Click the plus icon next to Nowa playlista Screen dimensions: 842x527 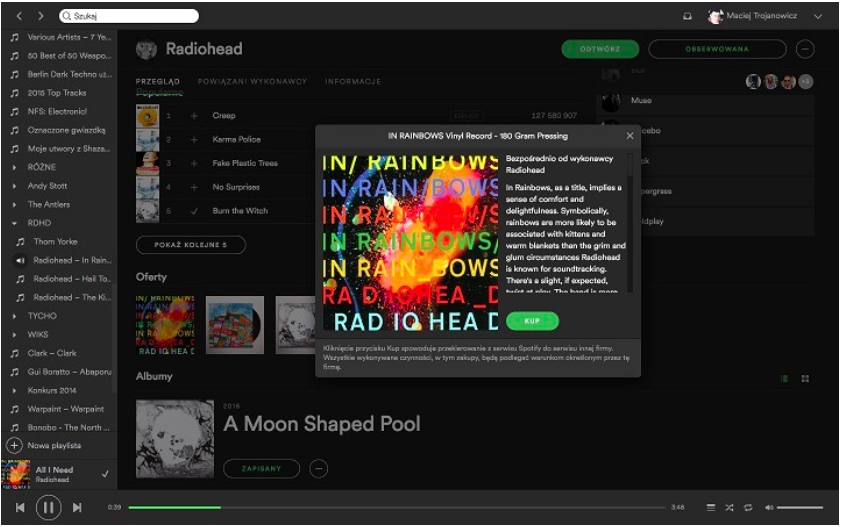coord(14,445)
